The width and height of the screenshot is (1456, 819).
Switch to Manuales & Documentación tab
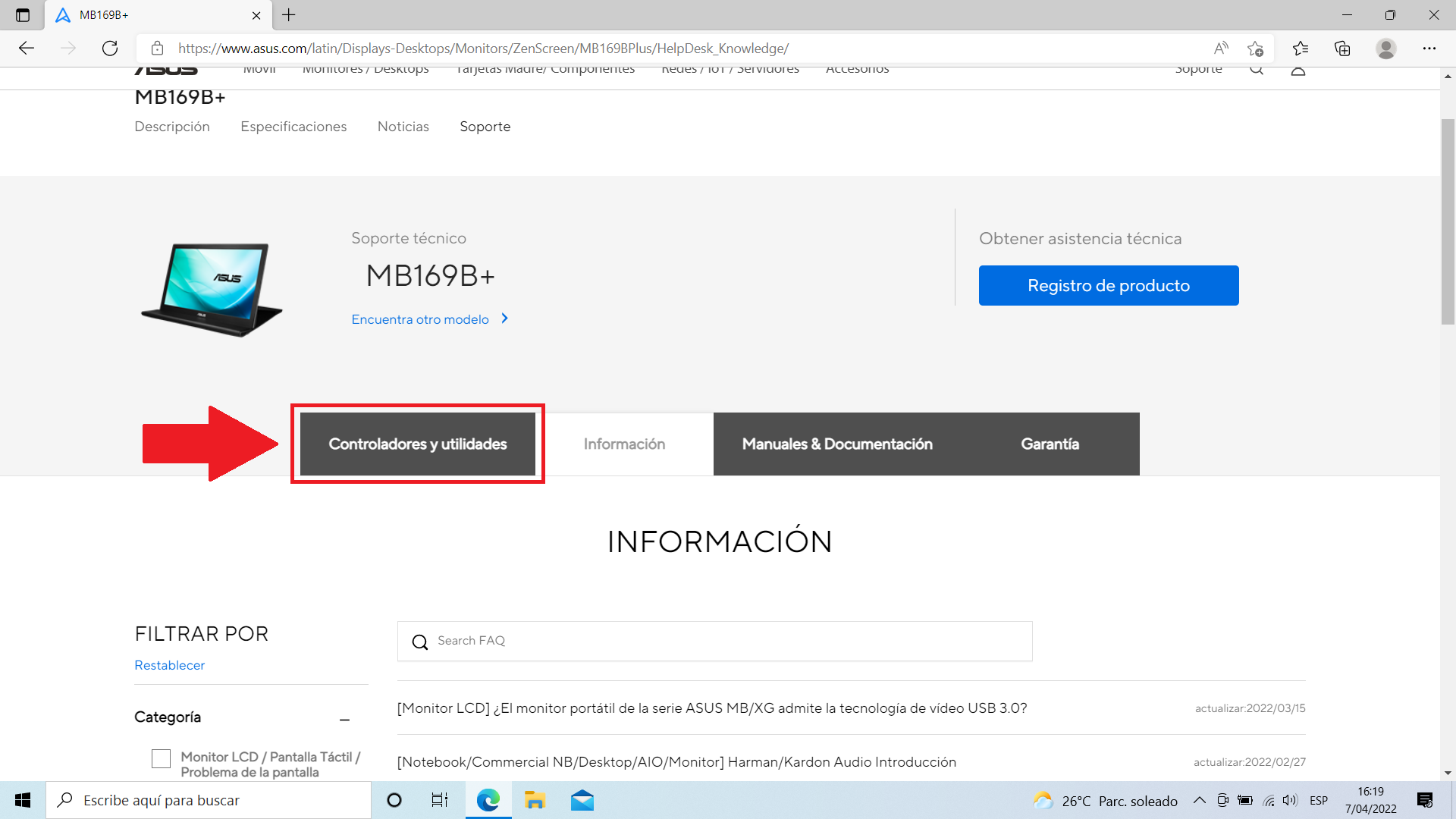(x=837, y=444)
